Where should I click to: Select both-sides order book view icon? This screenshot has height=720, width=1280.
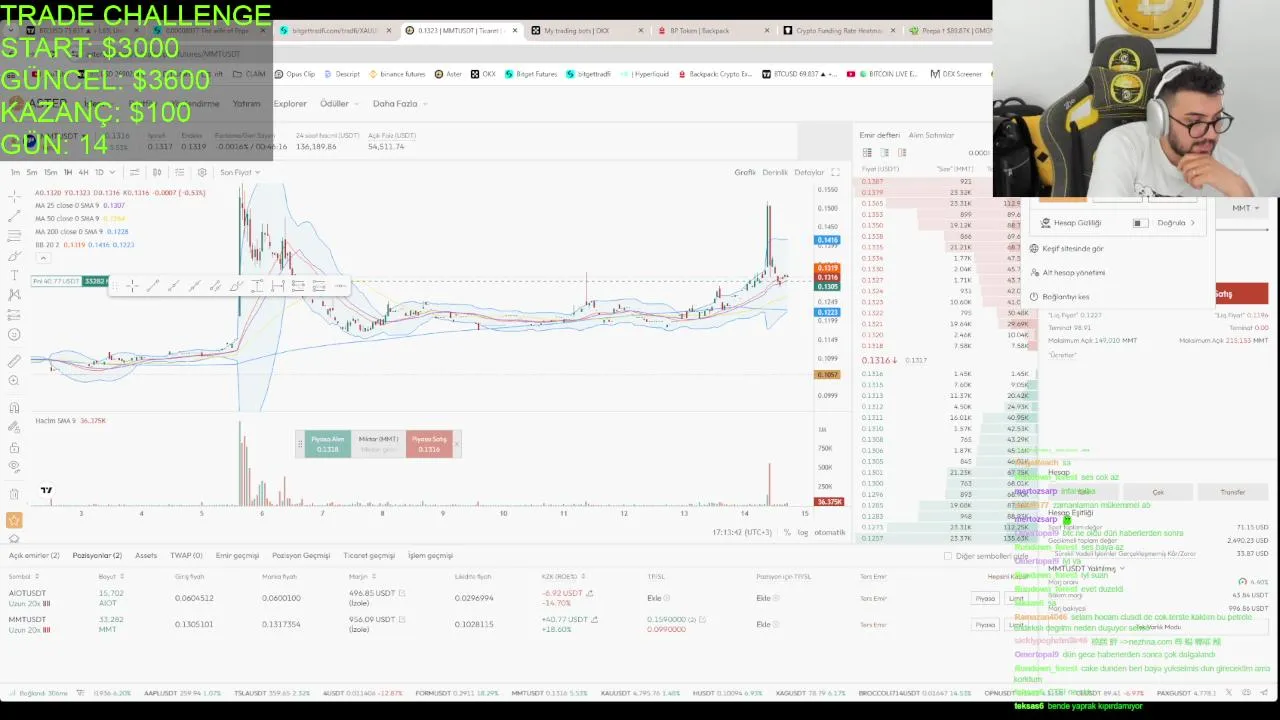[867, 153]
